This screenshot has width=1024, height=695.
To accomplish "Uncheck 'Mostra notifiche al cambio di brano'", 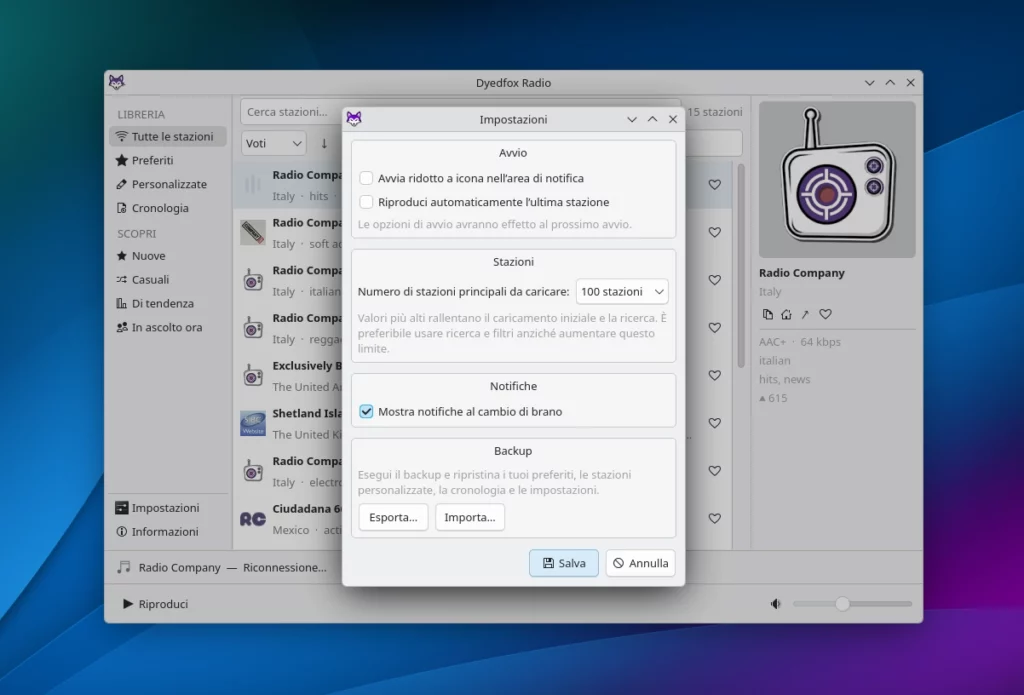I will 366,412.
